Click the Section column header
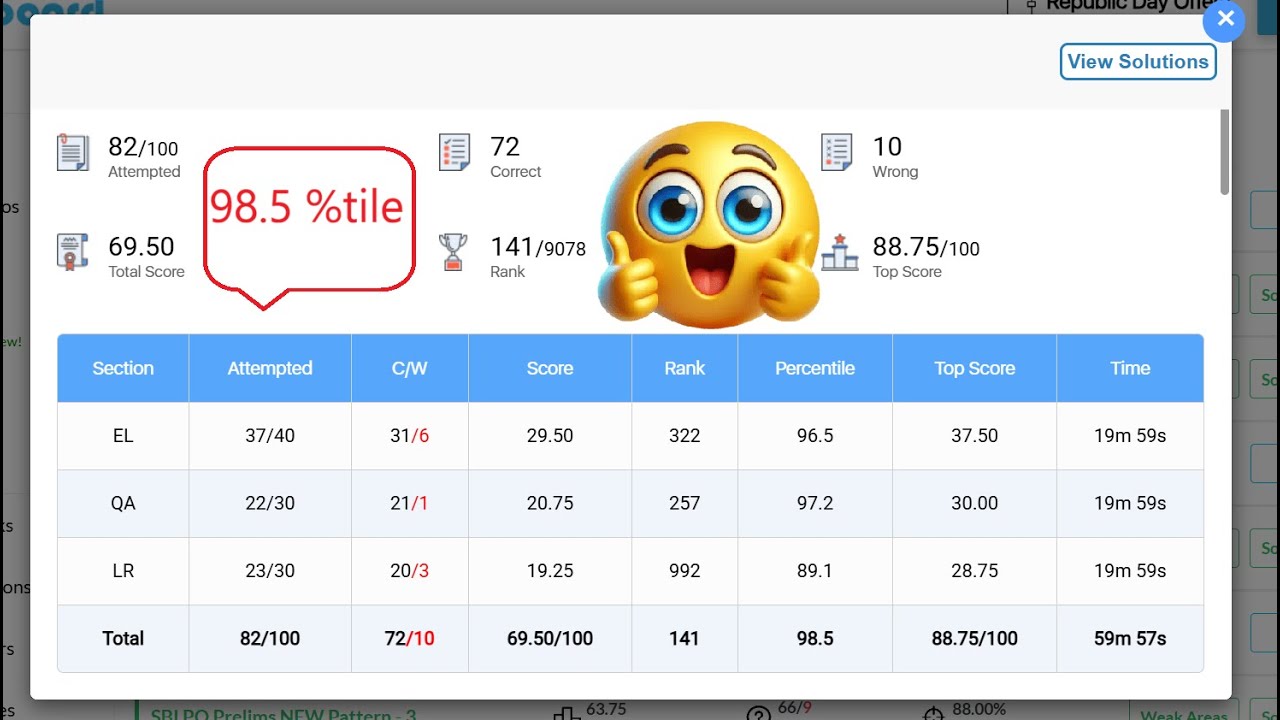The width and height of the screenshot is (1280, 720). coord(123,368)
